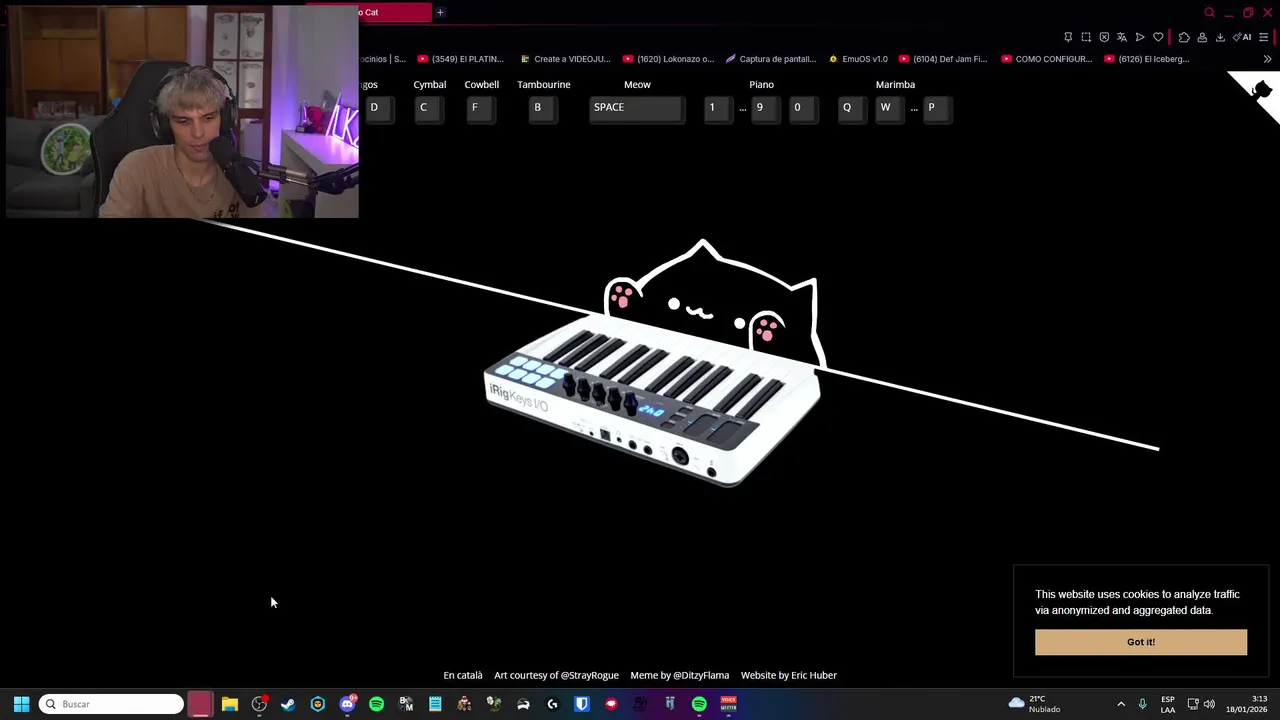Image resolution: width=1280 pixels, height=720 pixels.
Task: Open the Captura de pantall... bookmark
Action: coord(771,59)
